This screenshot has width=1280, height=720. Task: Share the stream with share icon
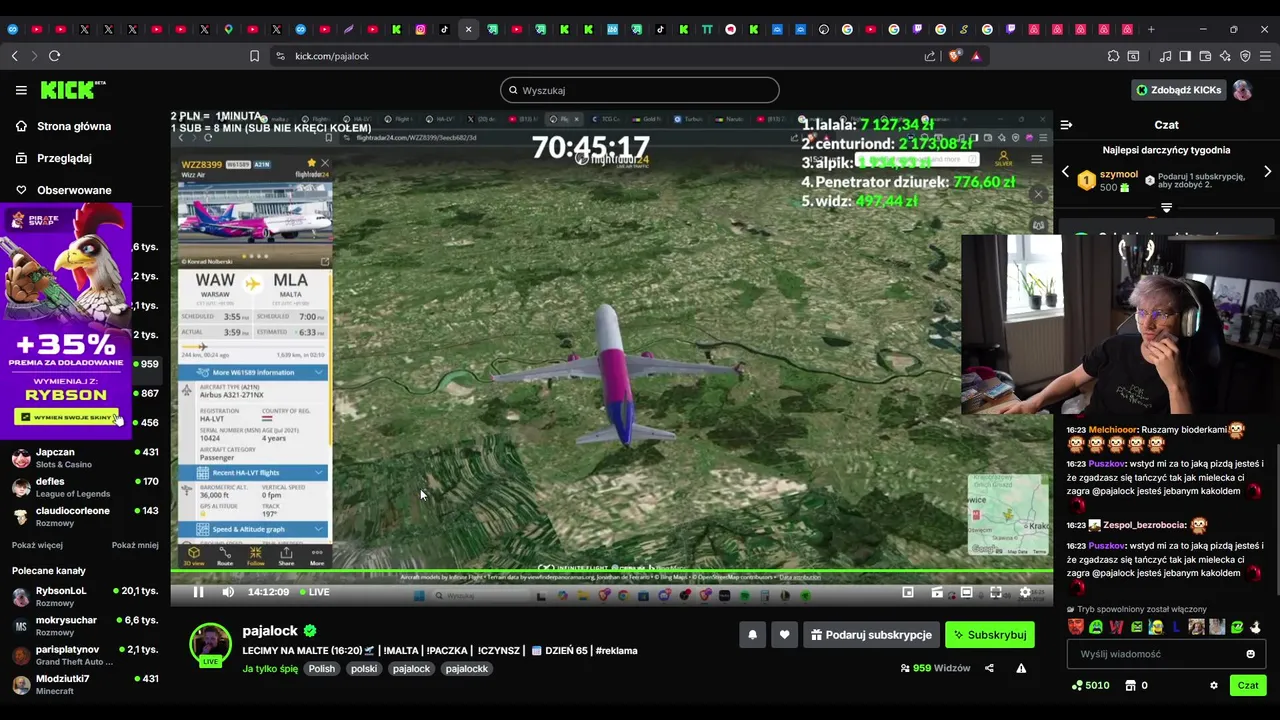[989, 668]
